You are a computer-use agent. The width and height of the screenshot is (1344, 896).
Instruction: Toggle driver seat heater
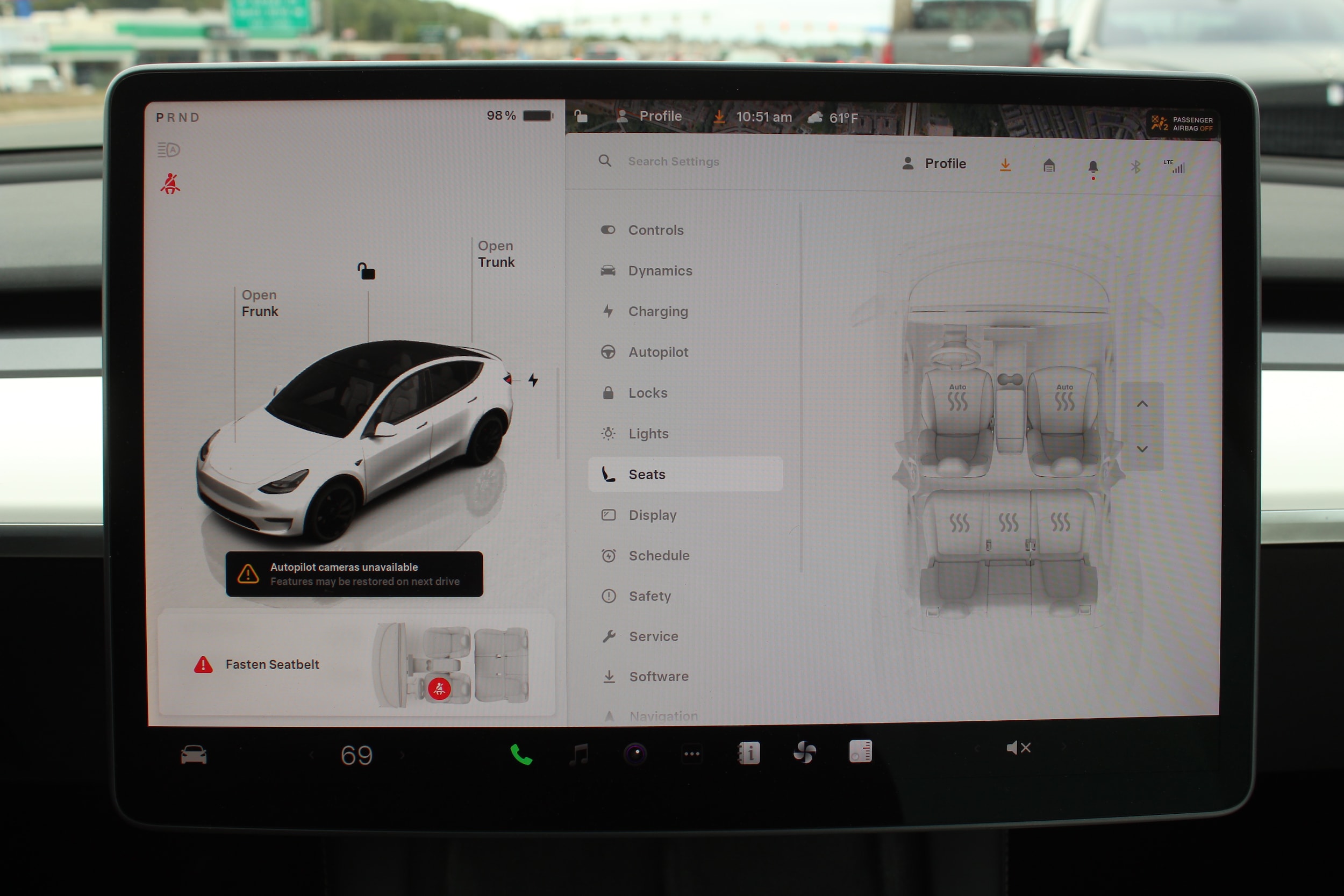(x=957, y=400)
